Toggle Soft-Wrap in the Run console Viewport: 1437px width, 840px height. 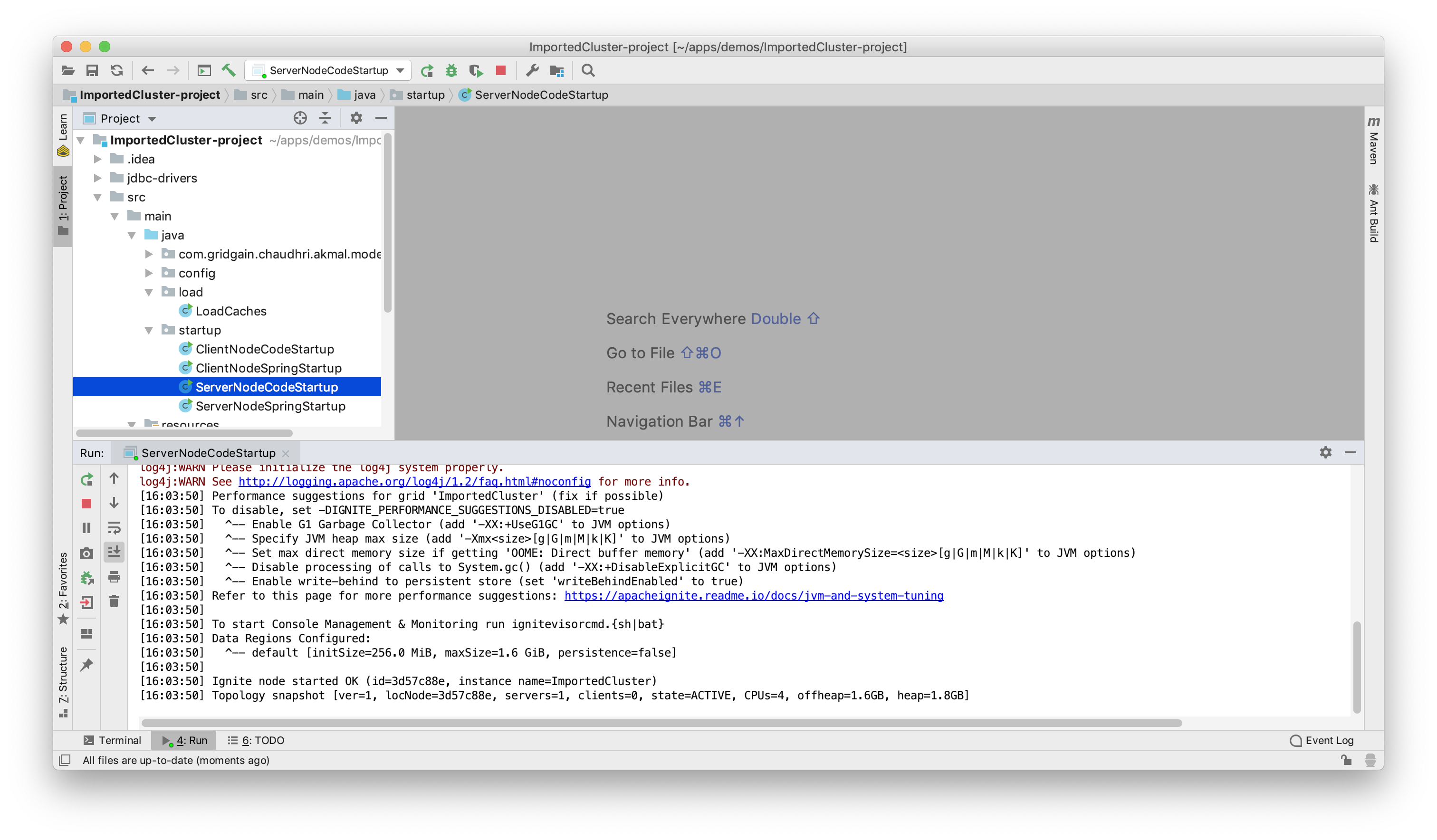coord(114,527)
